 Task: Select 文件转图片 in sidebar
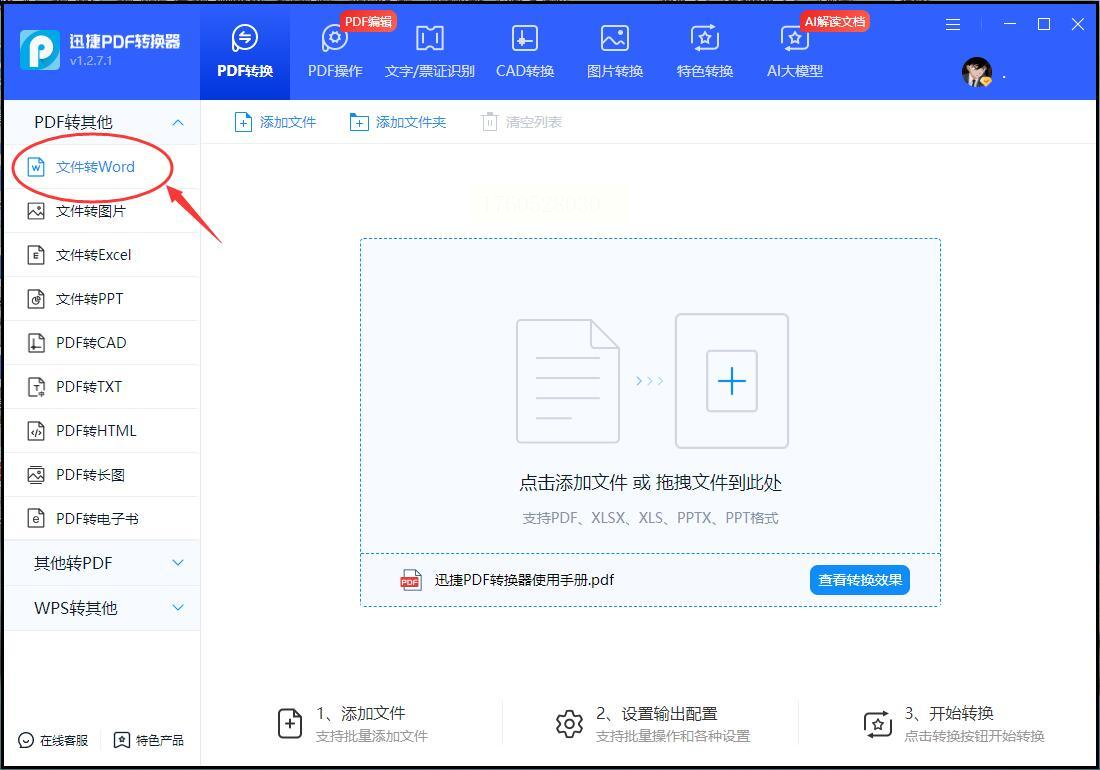tap(102, 211)
